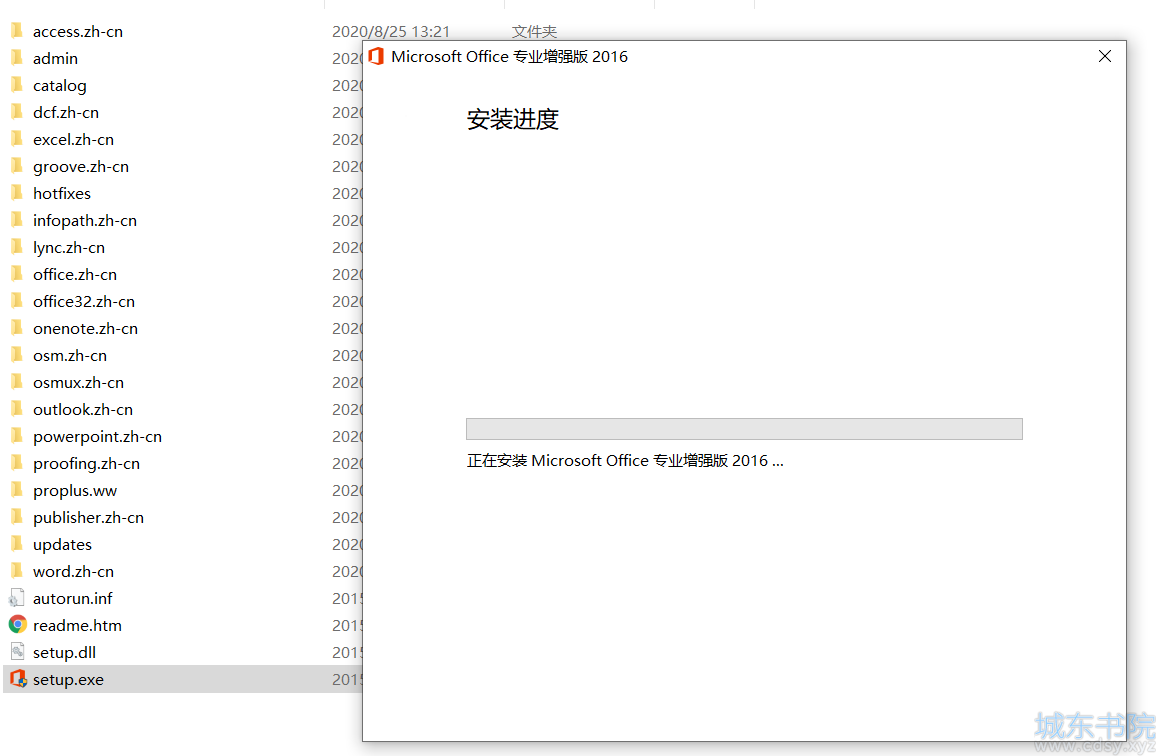Click the publisher.zh-cn folder icon
The height and width of the screenshot is (756, 1156).
click(x=17, y=517)
